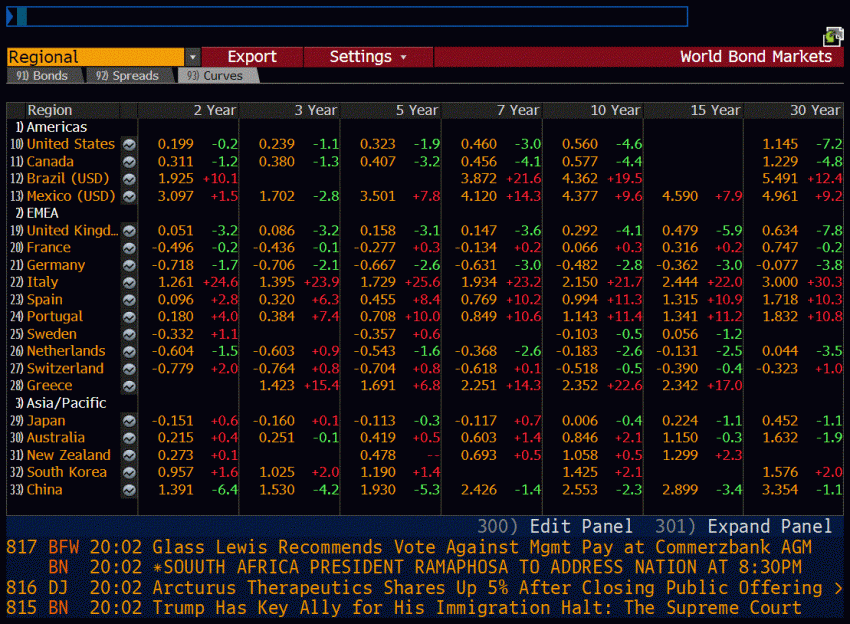Expand the Settings dropdown menu
Image resolution: width=850 pixels, height=624 pixels.
point(368,57)
